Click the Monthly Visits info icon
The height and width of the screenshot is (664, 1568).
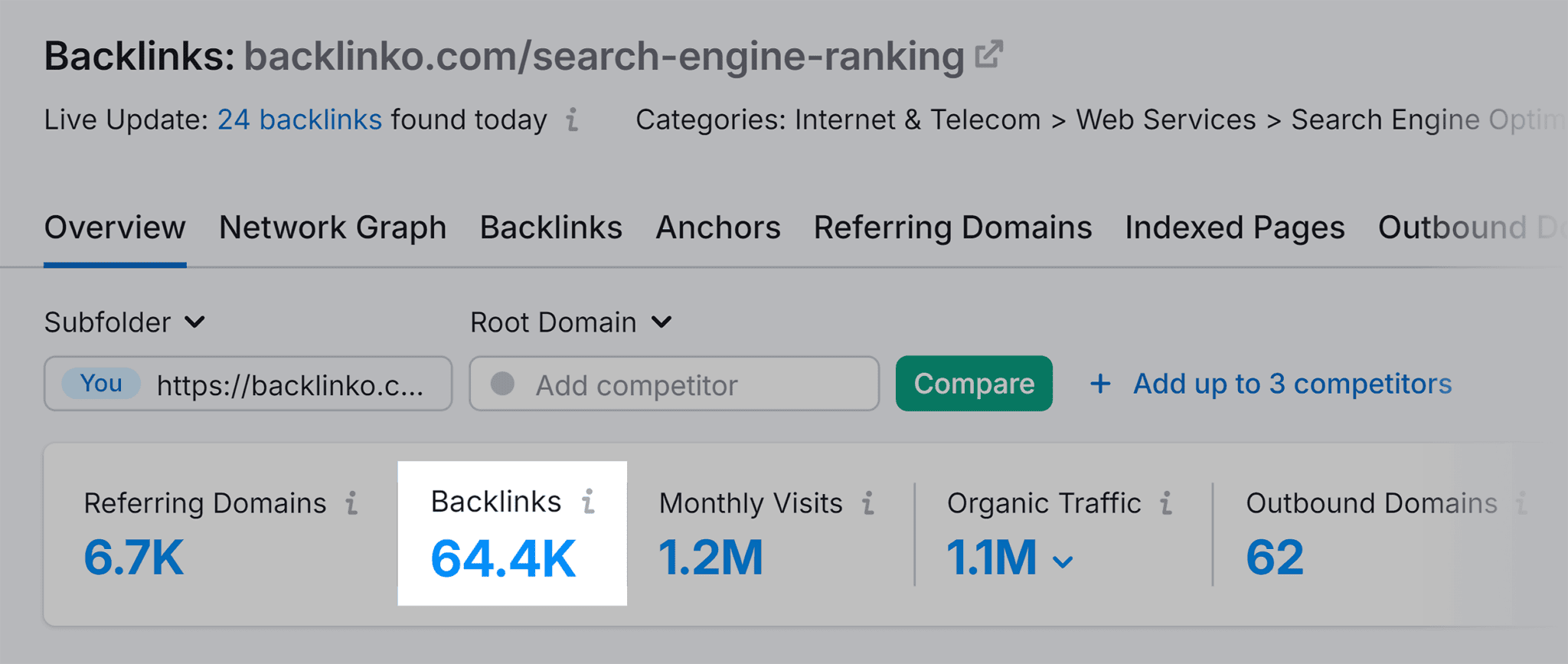click(x=867, y=503)
